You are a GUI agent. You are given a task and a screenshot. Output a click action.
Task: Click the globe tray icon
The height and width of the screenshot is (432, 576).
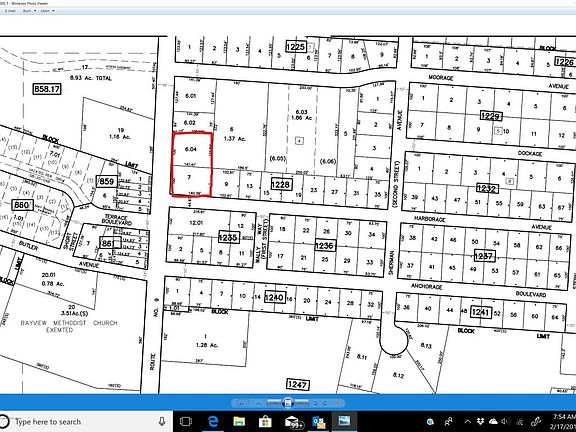click(430, 422)
